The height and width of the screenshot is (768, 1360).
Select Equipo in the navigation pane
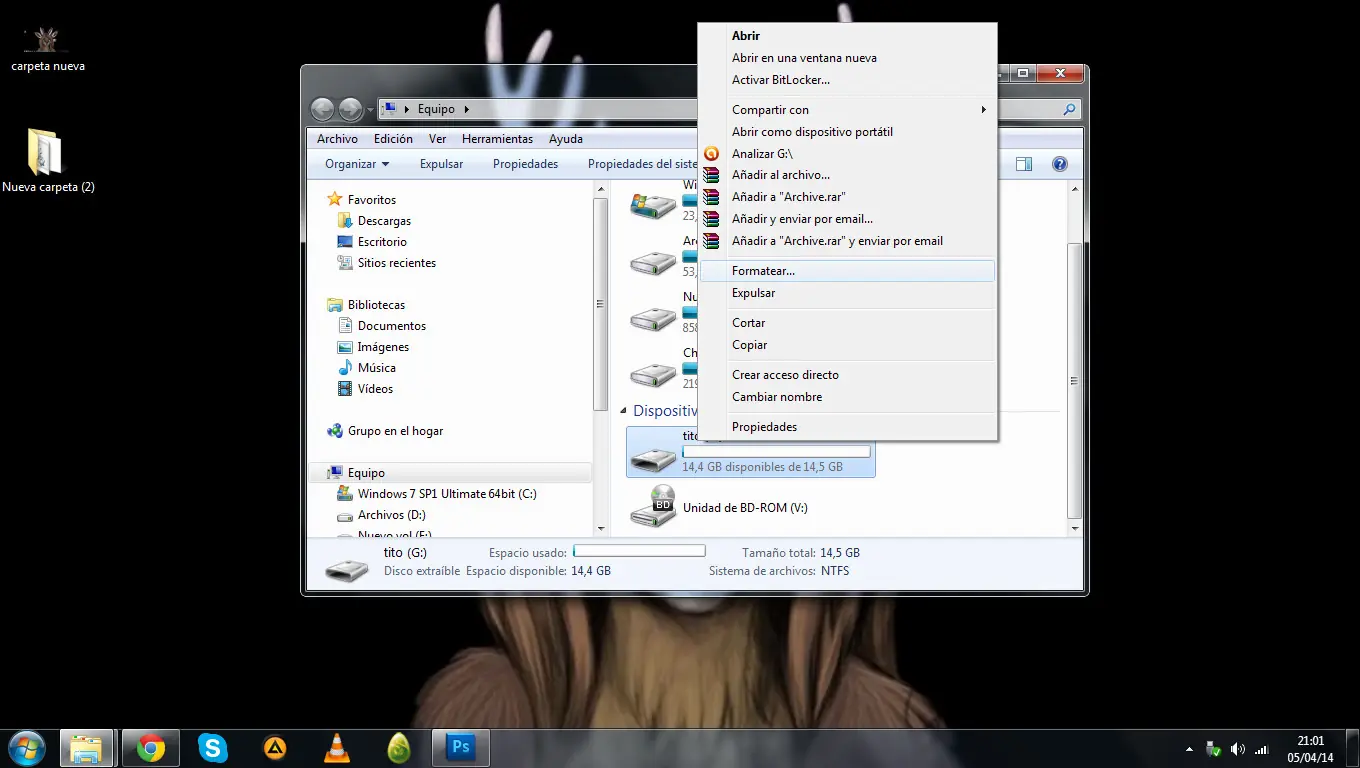pyautogui.click(x=366, y=473)
